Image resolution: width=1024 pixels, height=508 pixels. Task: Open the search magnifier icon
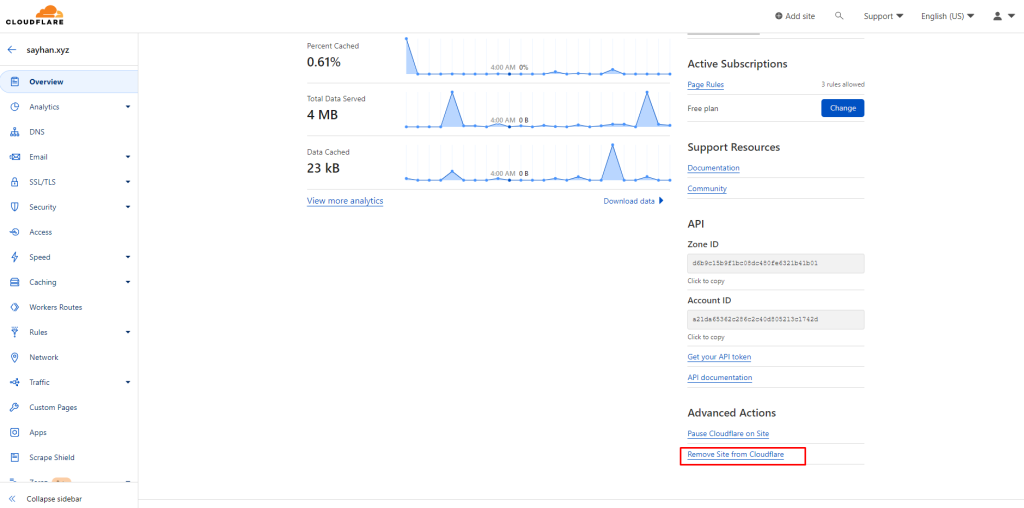[x=839, y=16]
